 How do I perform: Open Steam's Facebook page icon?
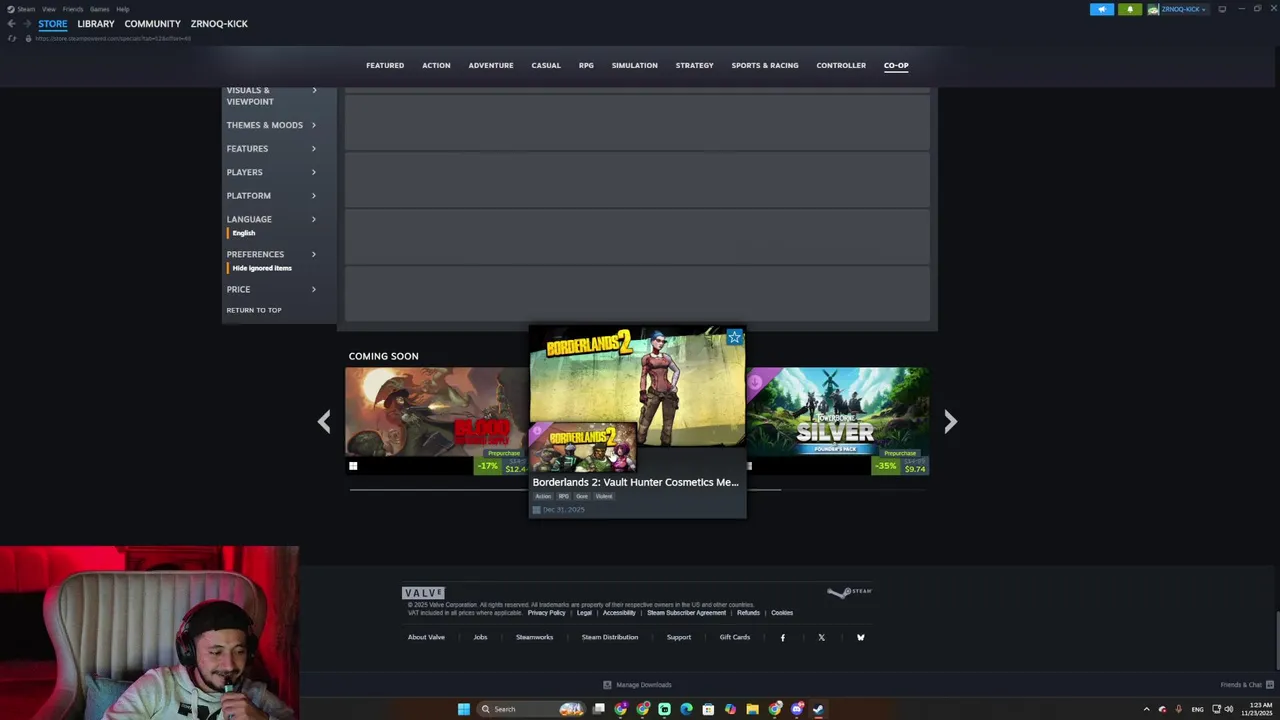point(783,637)
